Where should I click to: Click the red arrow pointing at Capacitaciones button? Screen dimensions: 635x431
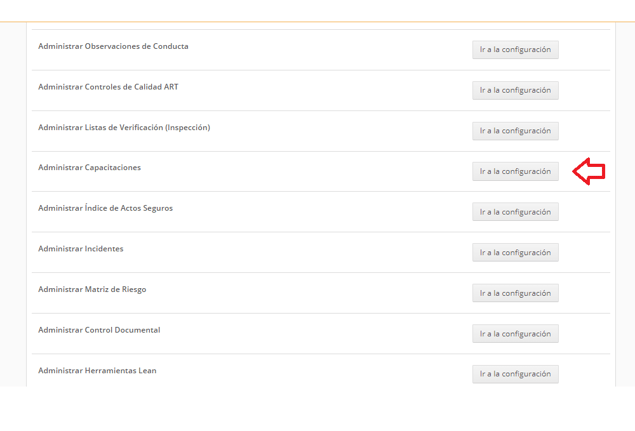click(x=588, y=171)
